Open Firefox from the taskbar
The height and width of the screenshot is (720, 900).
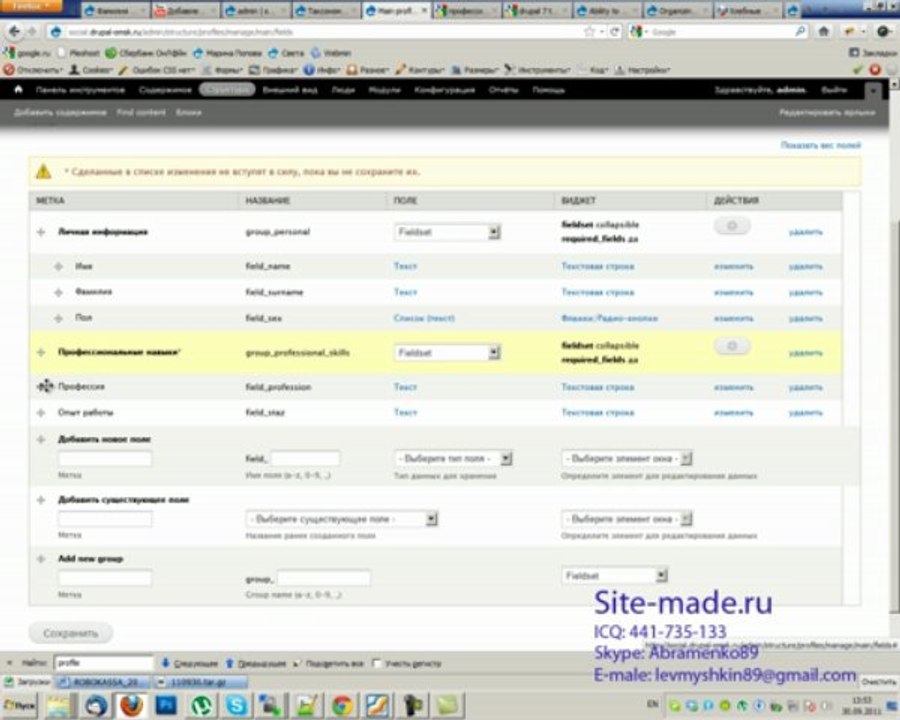coord(131,705)
